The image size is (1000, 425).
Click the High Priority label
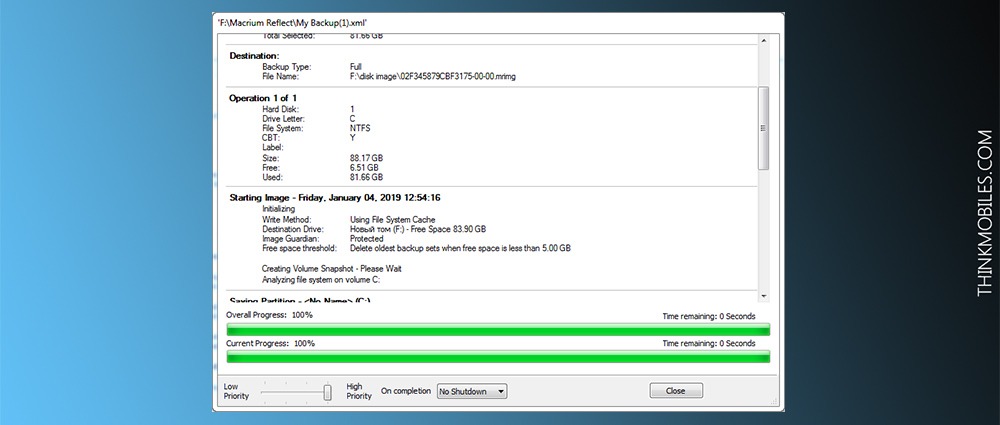click(x=359, y=391)
